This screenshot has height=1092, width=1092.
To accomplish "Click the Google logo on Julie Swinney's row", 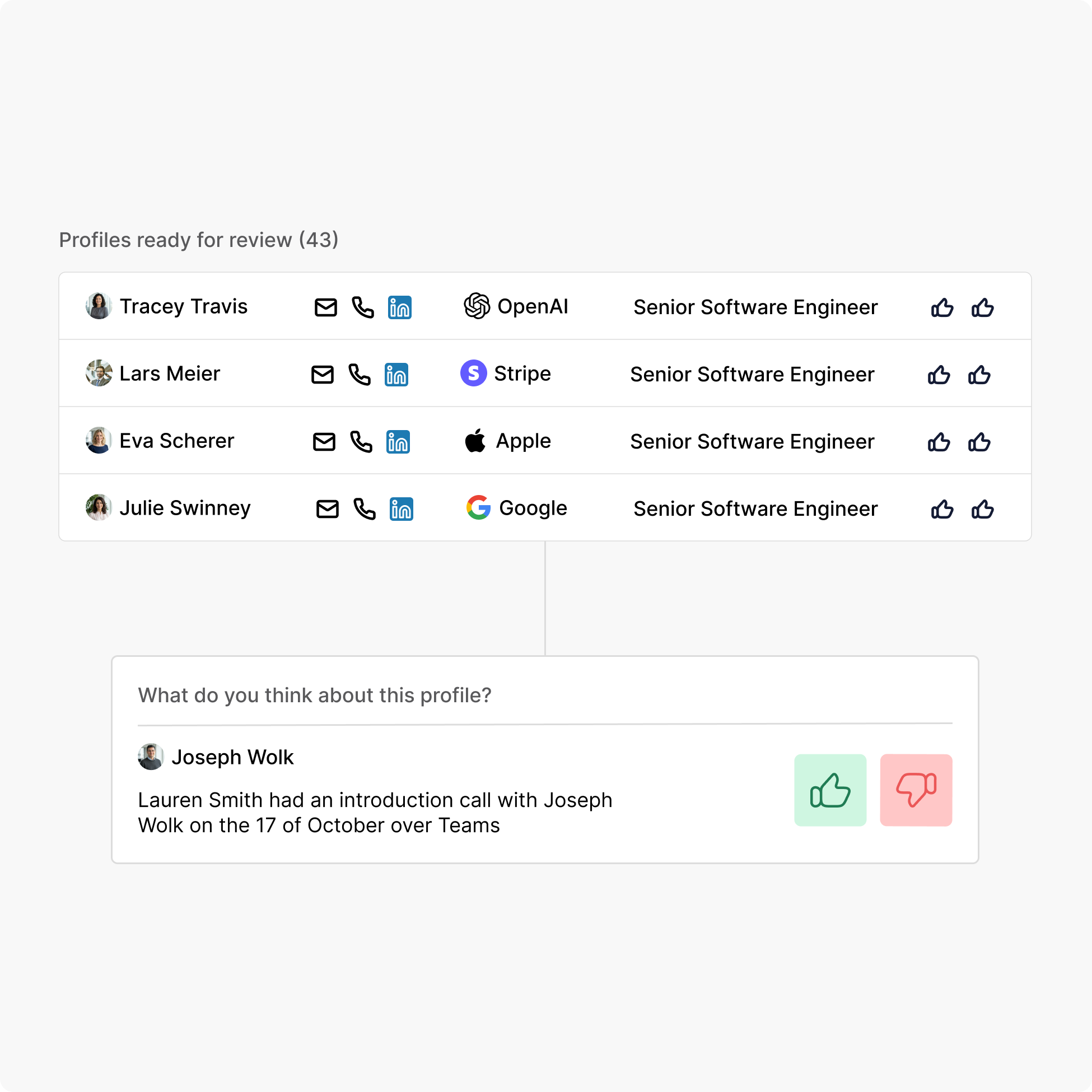I will [x=478, y=508].
